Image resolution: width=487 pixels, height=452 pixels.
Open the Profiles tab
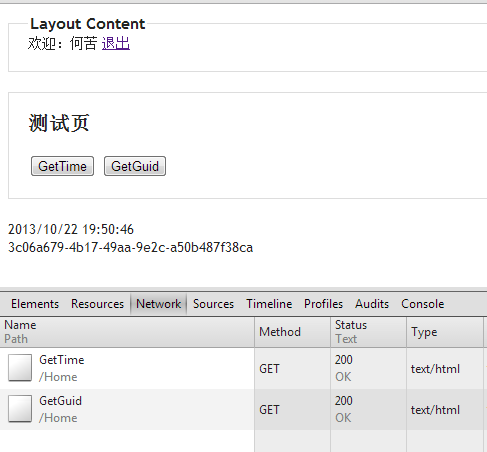pos(323,304)
